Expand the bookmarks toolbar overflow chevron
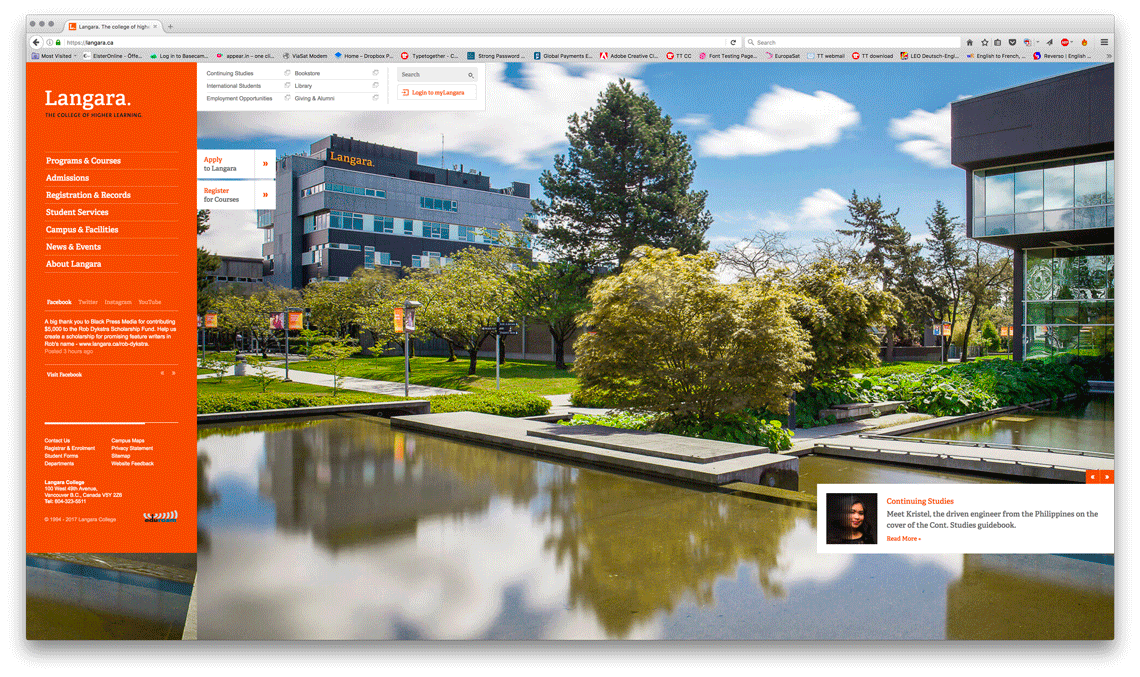This screenshot has height=677, width=1140. click(1108, 55)
